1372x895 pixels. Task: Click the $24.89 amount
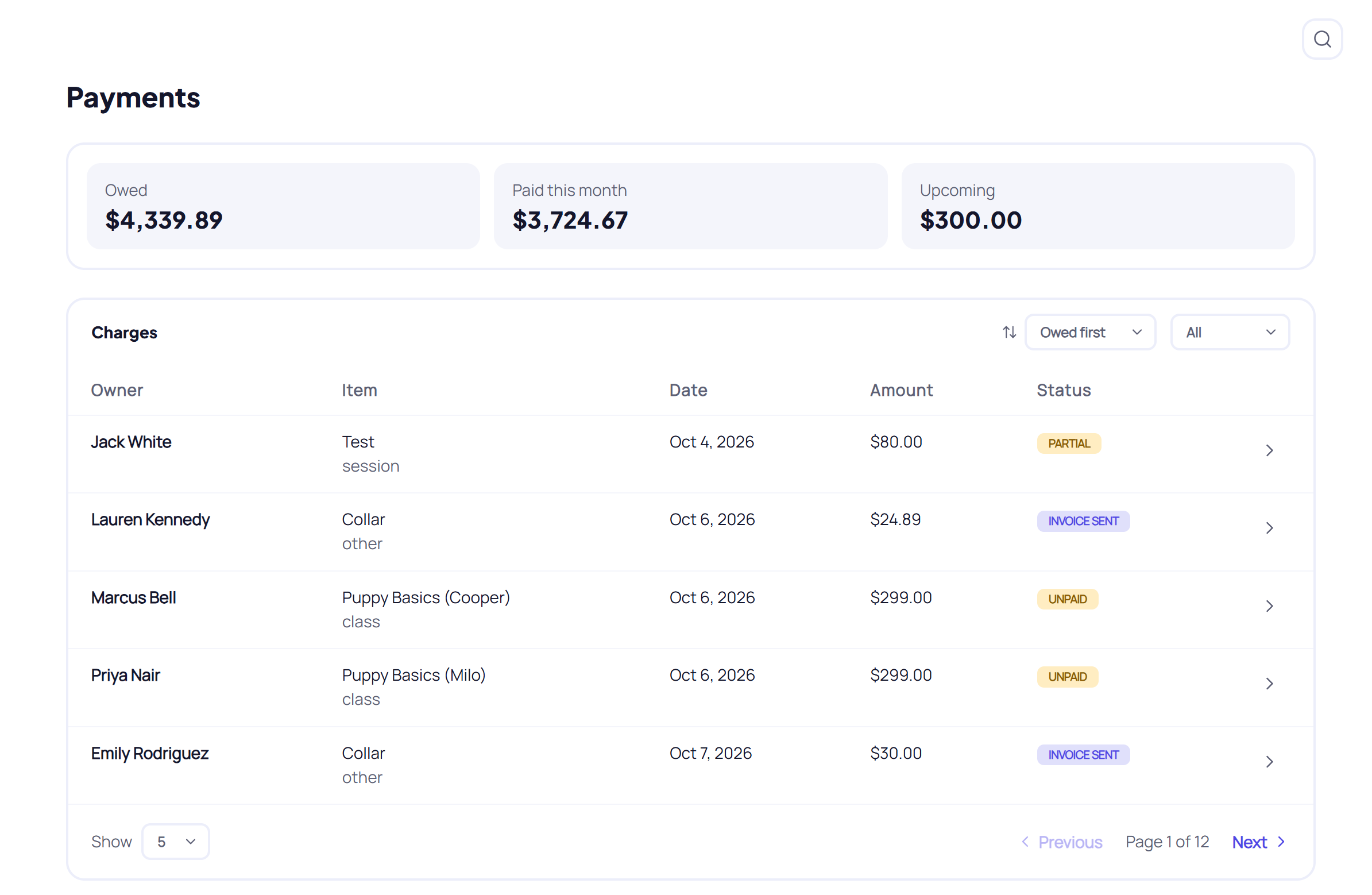tap(895, 519)
